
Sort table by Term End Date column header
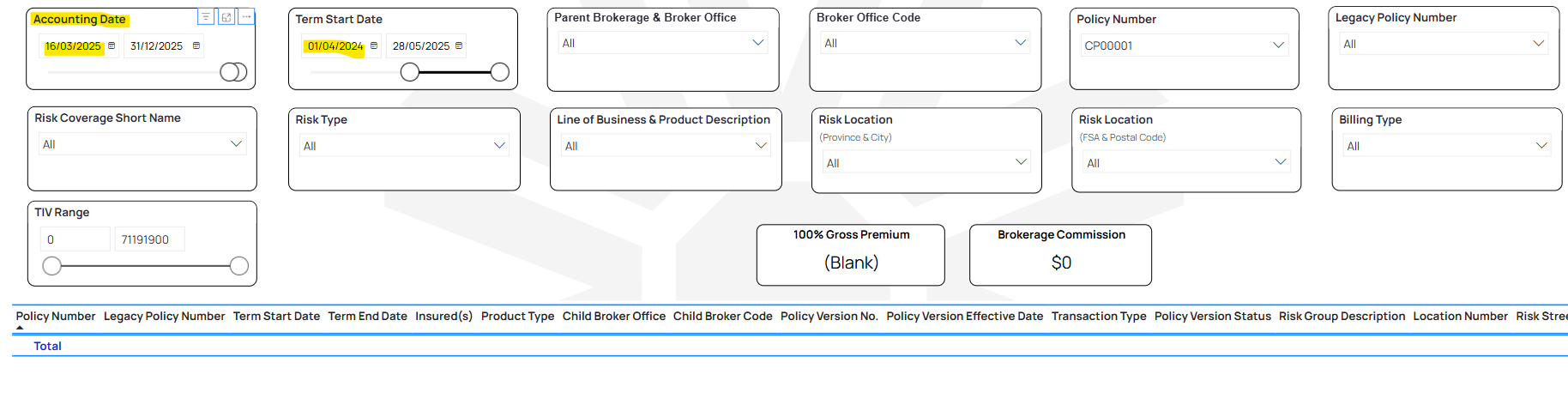tap(367, 316)
